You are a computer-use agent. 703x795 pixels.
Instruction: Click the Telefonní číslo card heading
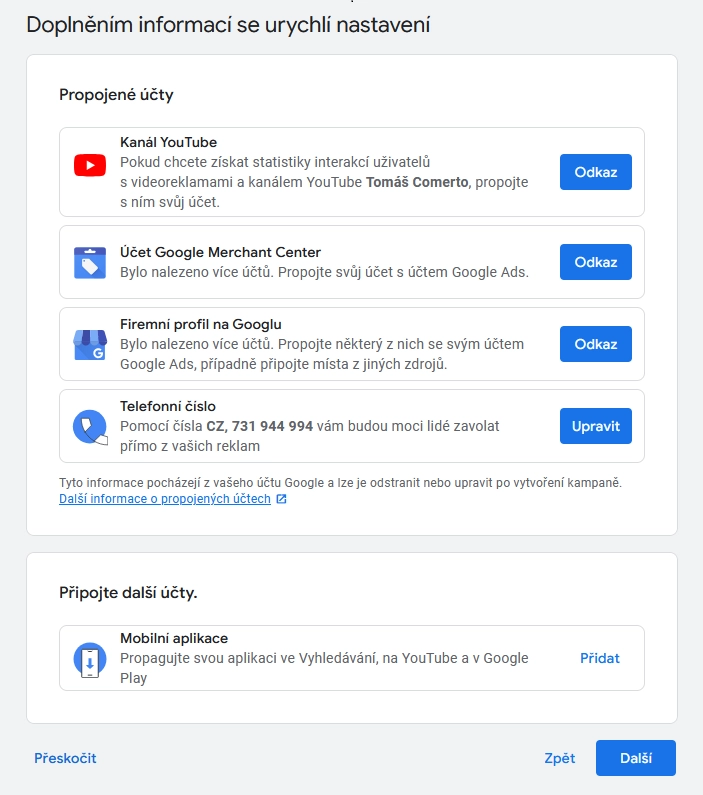coord(168,406)
